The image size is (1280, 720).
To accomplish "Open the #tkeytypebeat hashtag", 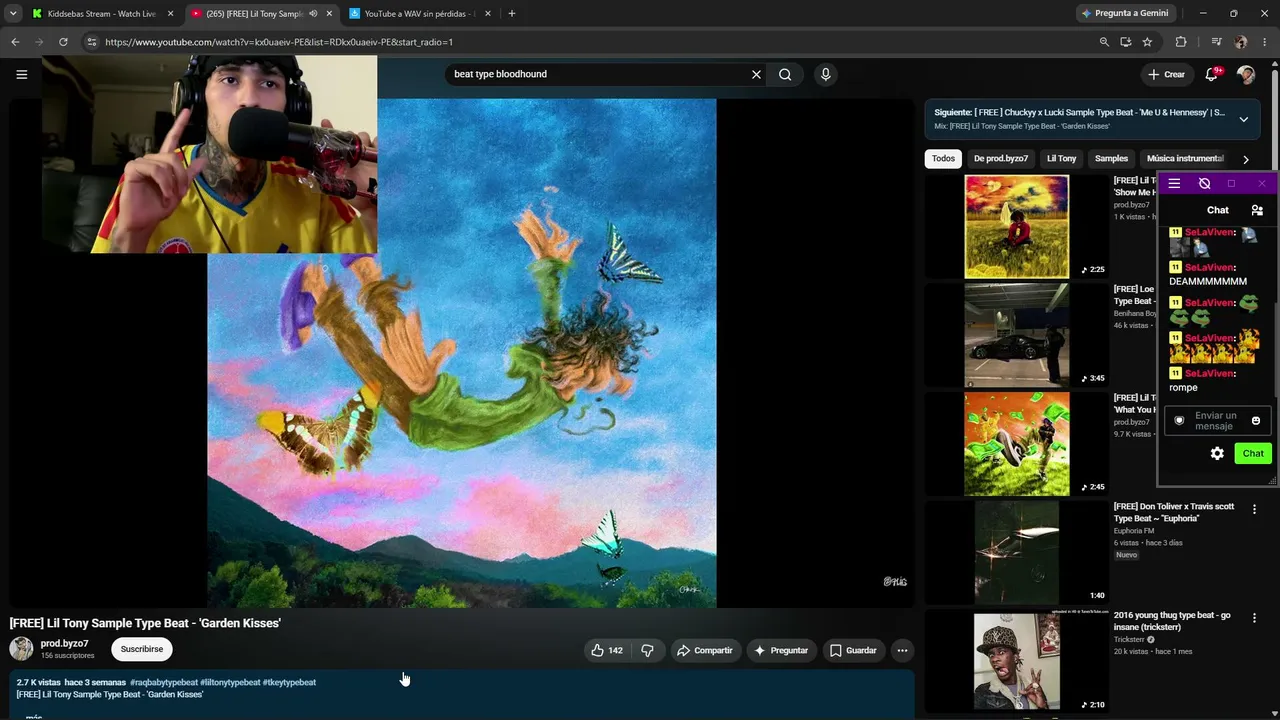I will tap(289, 682).
